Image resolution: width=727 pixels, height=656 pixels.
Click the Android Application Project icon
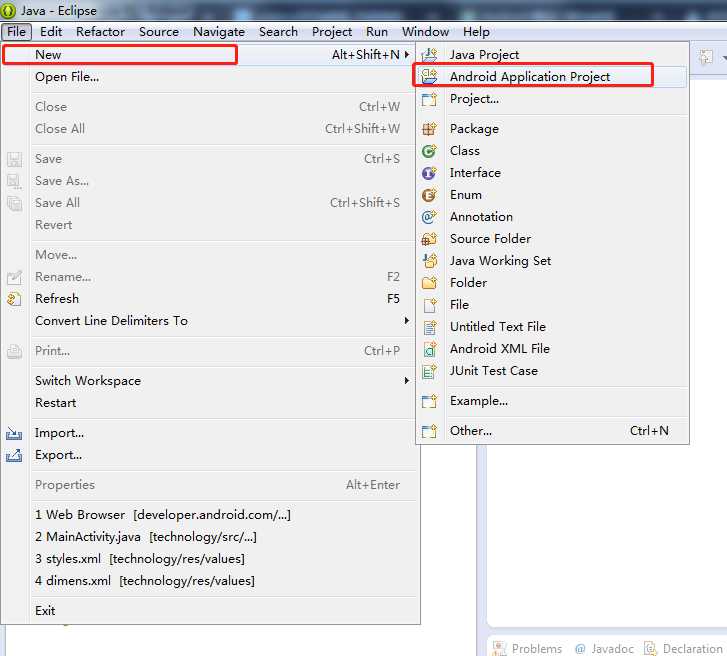(x=429, y=76)
